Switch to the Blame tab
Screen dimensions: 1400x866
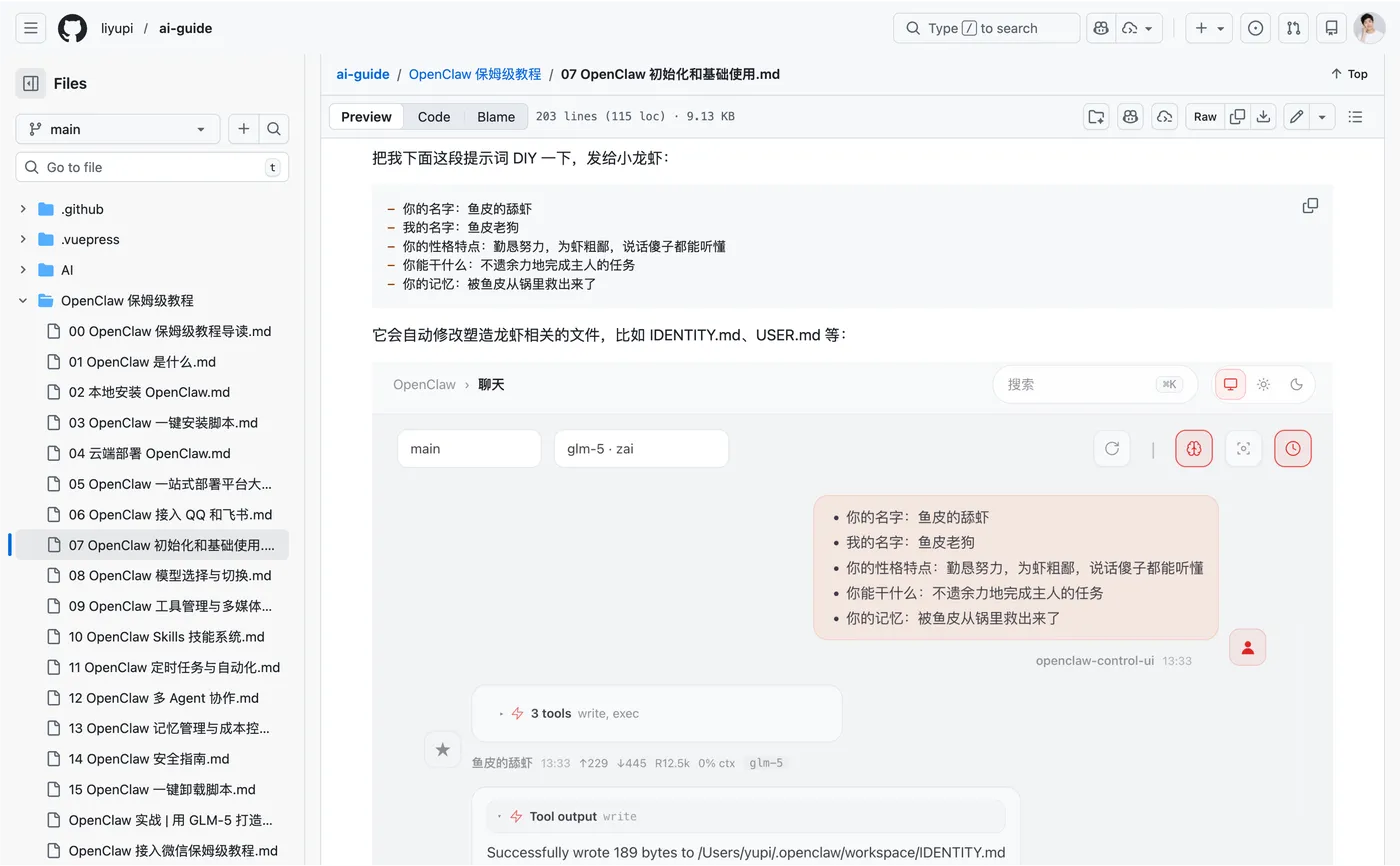coord(496,116)
